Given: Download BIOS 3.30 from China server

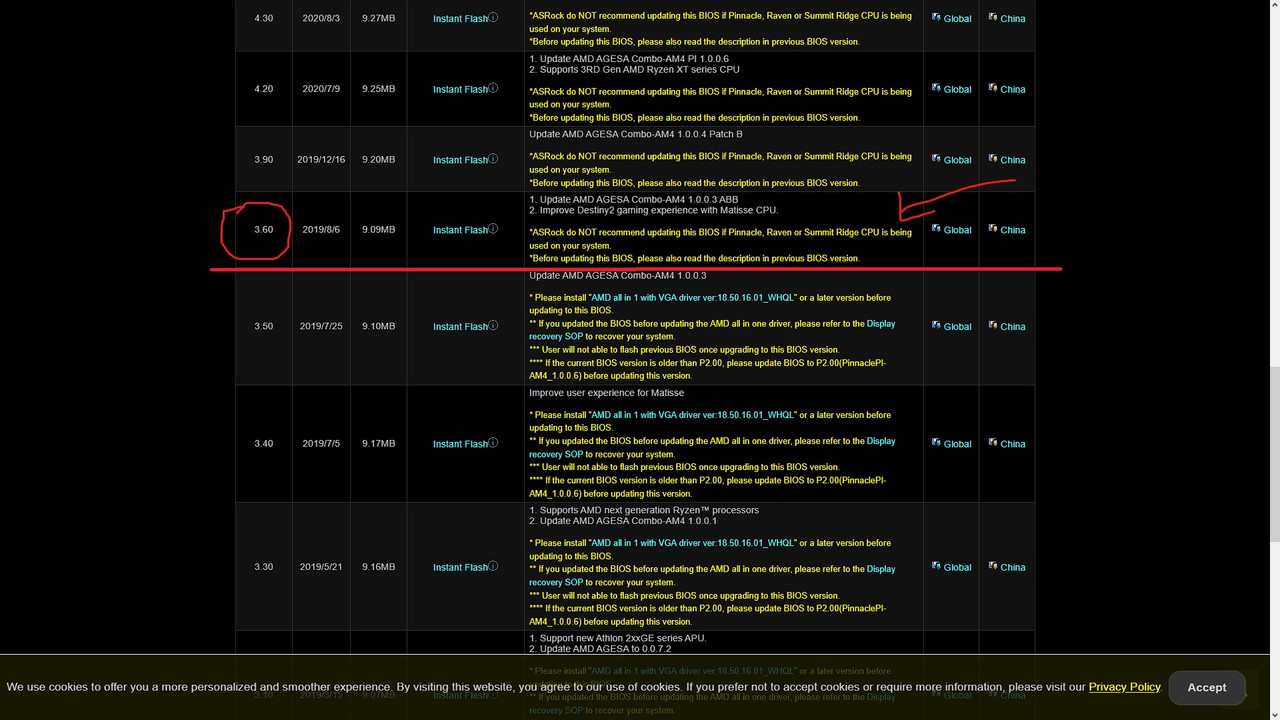Looking at the screenshot, I should click(1007, 567).
